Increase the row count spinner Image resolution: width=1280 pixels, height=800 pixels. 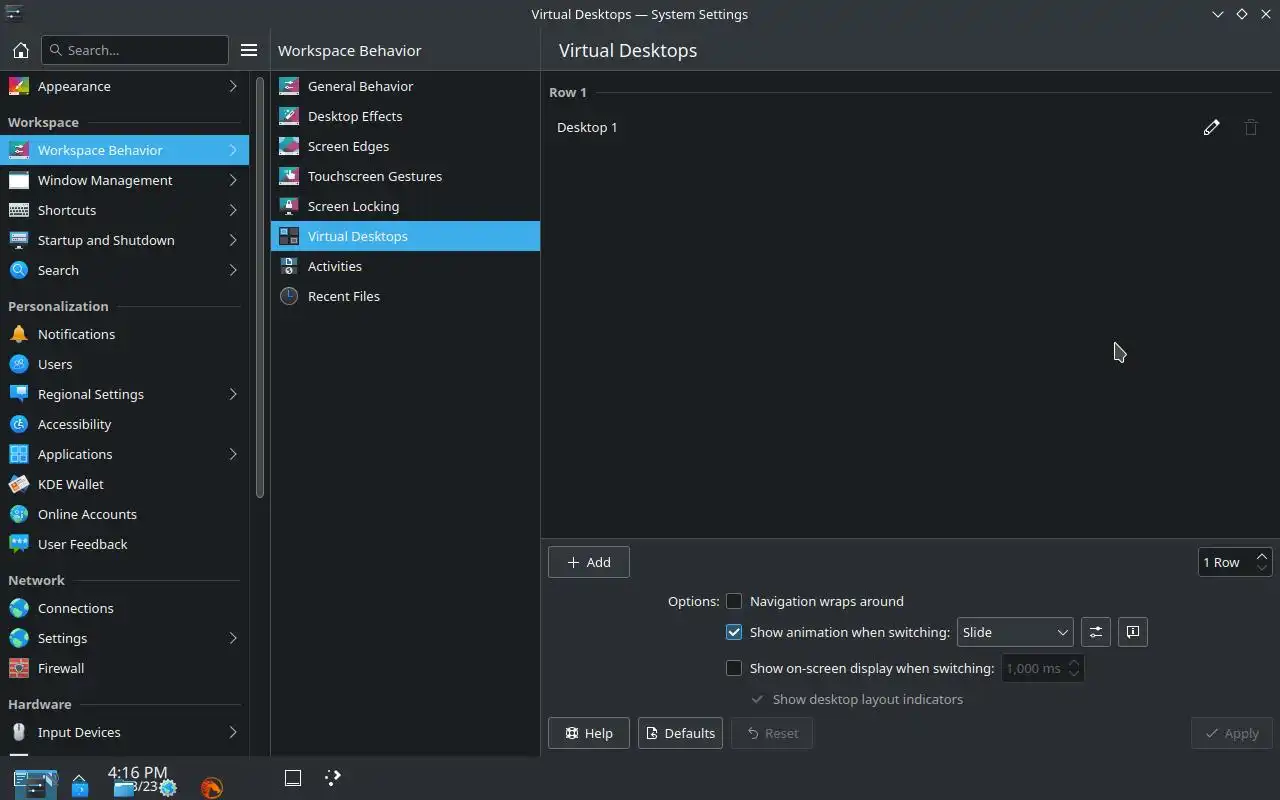[1262, 556]
